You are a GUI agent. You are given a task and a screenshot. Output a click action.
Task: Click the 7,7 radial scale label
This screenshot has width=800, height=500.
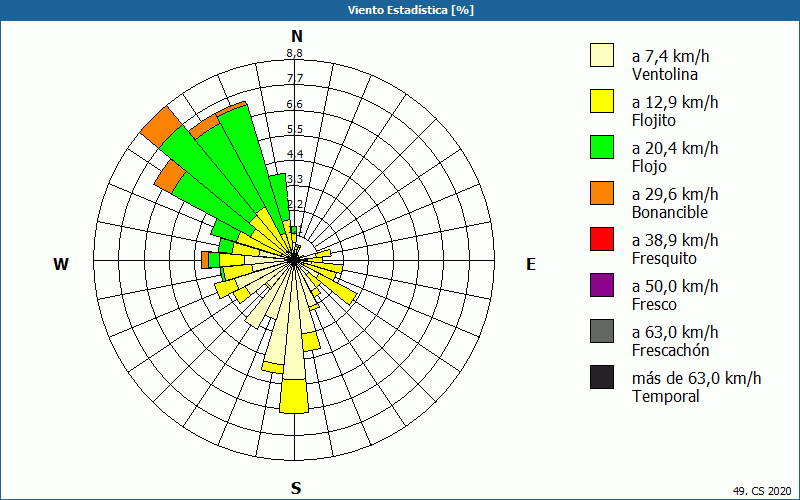294,78
